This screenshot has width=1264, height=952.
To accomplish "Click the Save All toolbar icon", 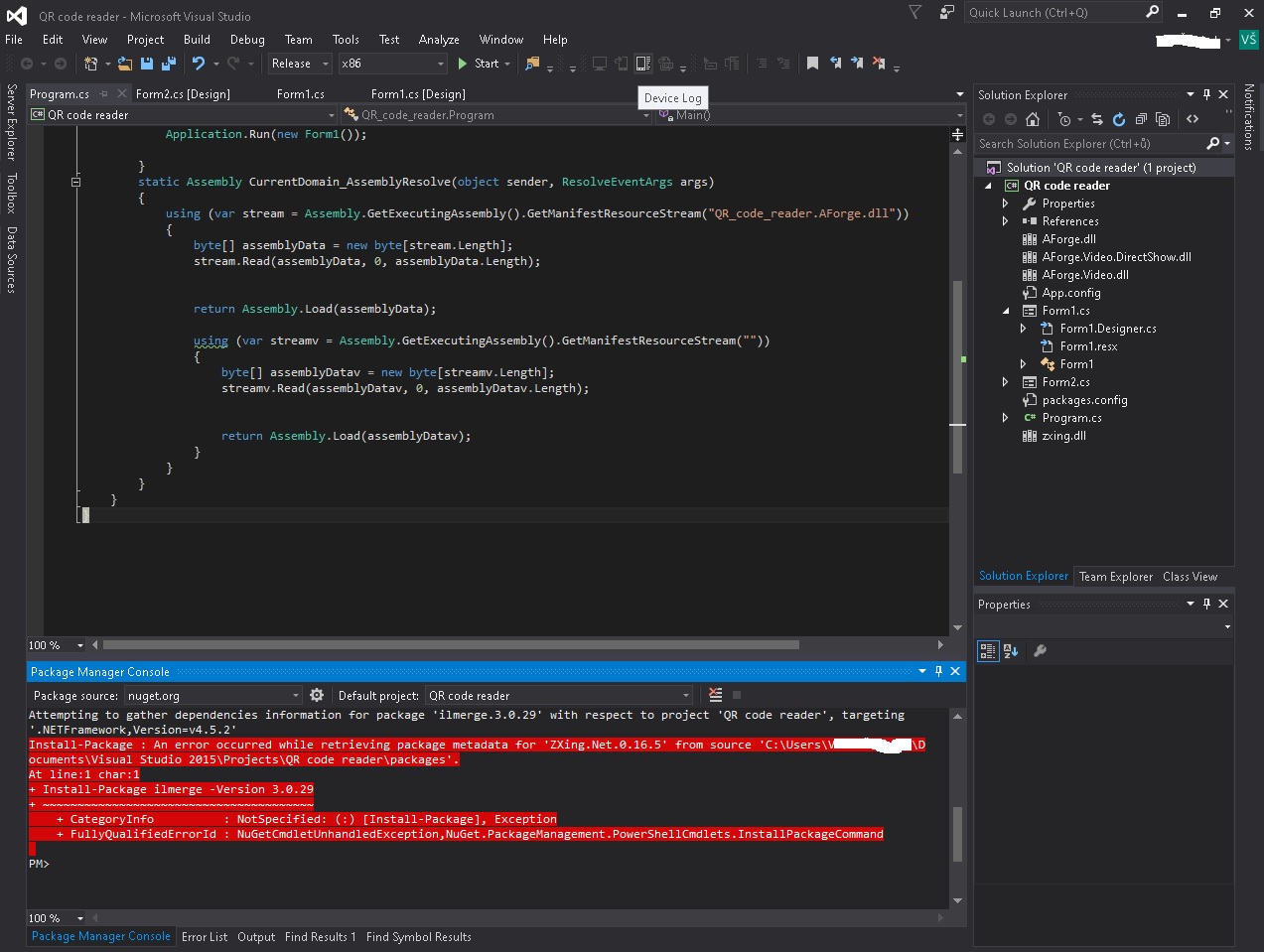I will [x=169, y=64].
